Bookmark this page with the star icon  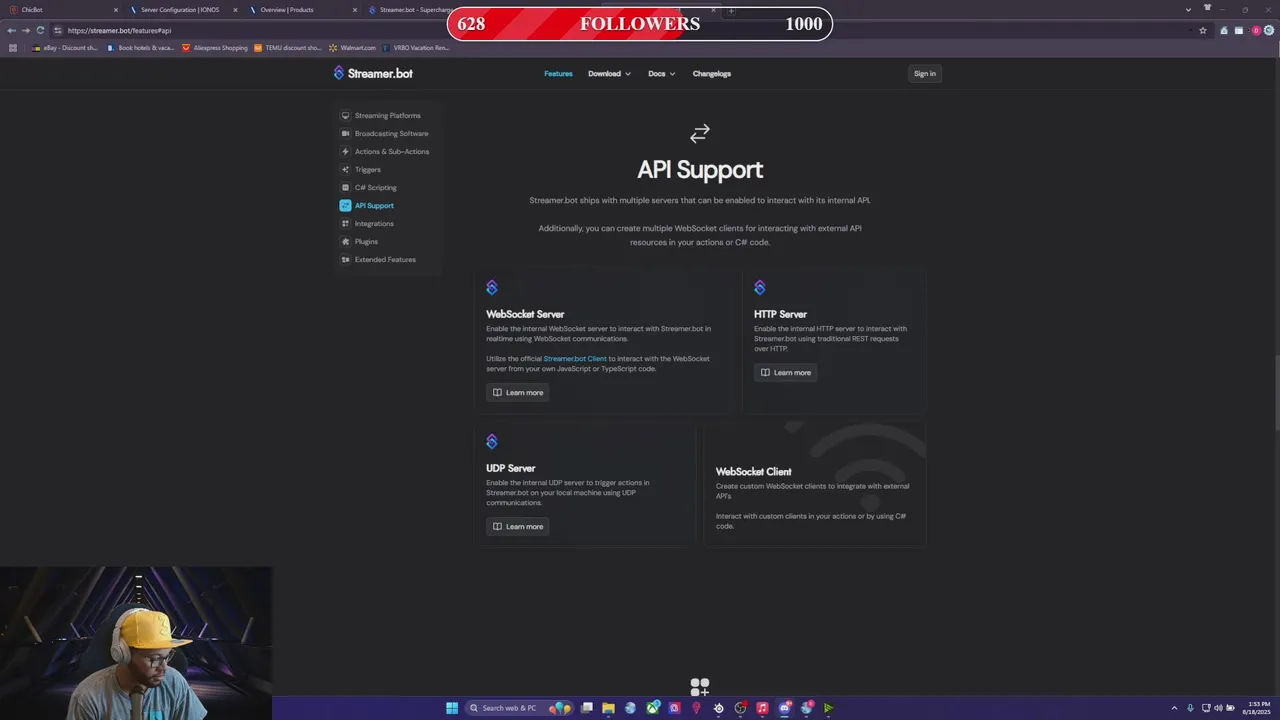coord(1202,30)
